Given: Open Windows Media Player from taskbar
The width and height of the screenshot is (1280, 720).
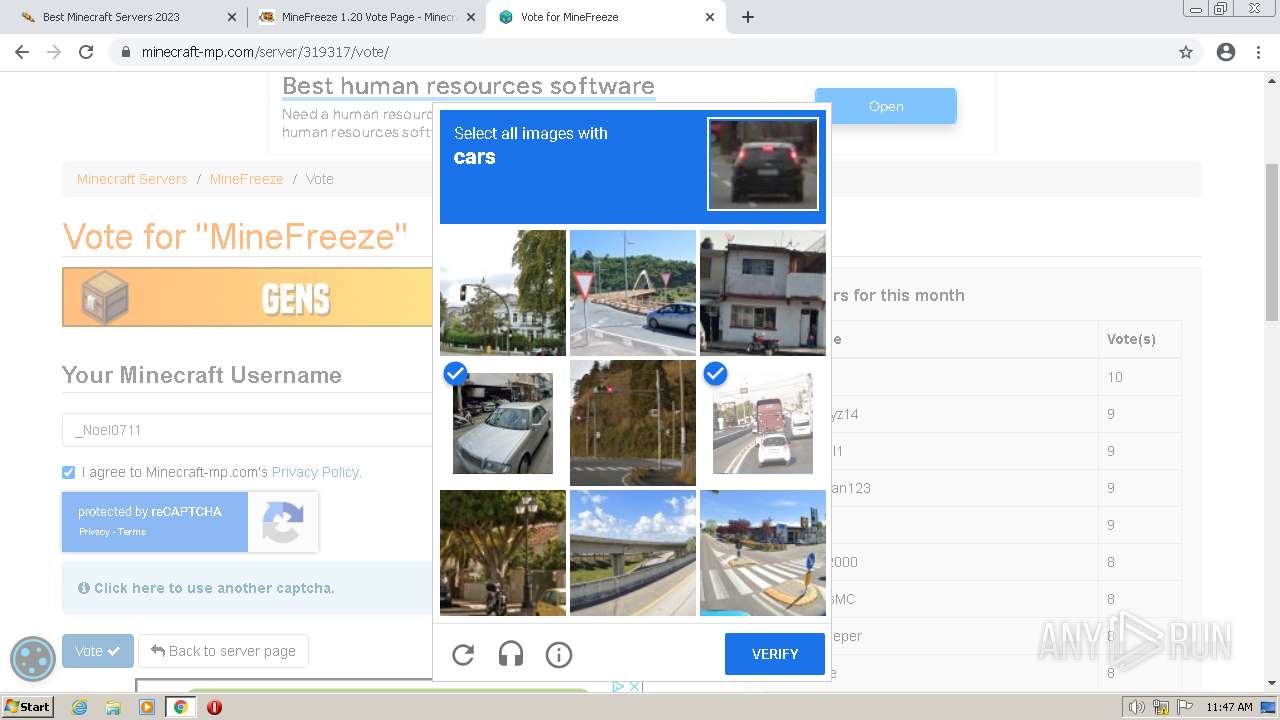Looking at the screenshot, I should tap(147, 707).
